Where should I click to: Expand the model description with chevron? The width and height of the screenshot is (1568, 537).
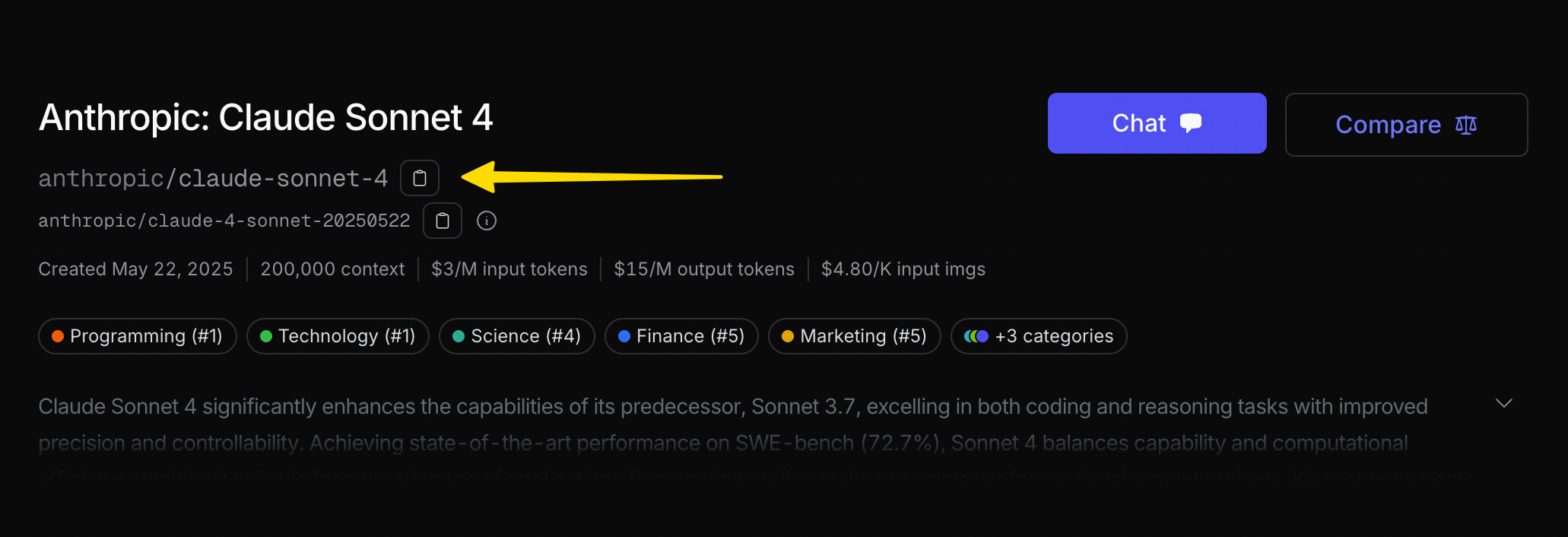click(1504, 403)
